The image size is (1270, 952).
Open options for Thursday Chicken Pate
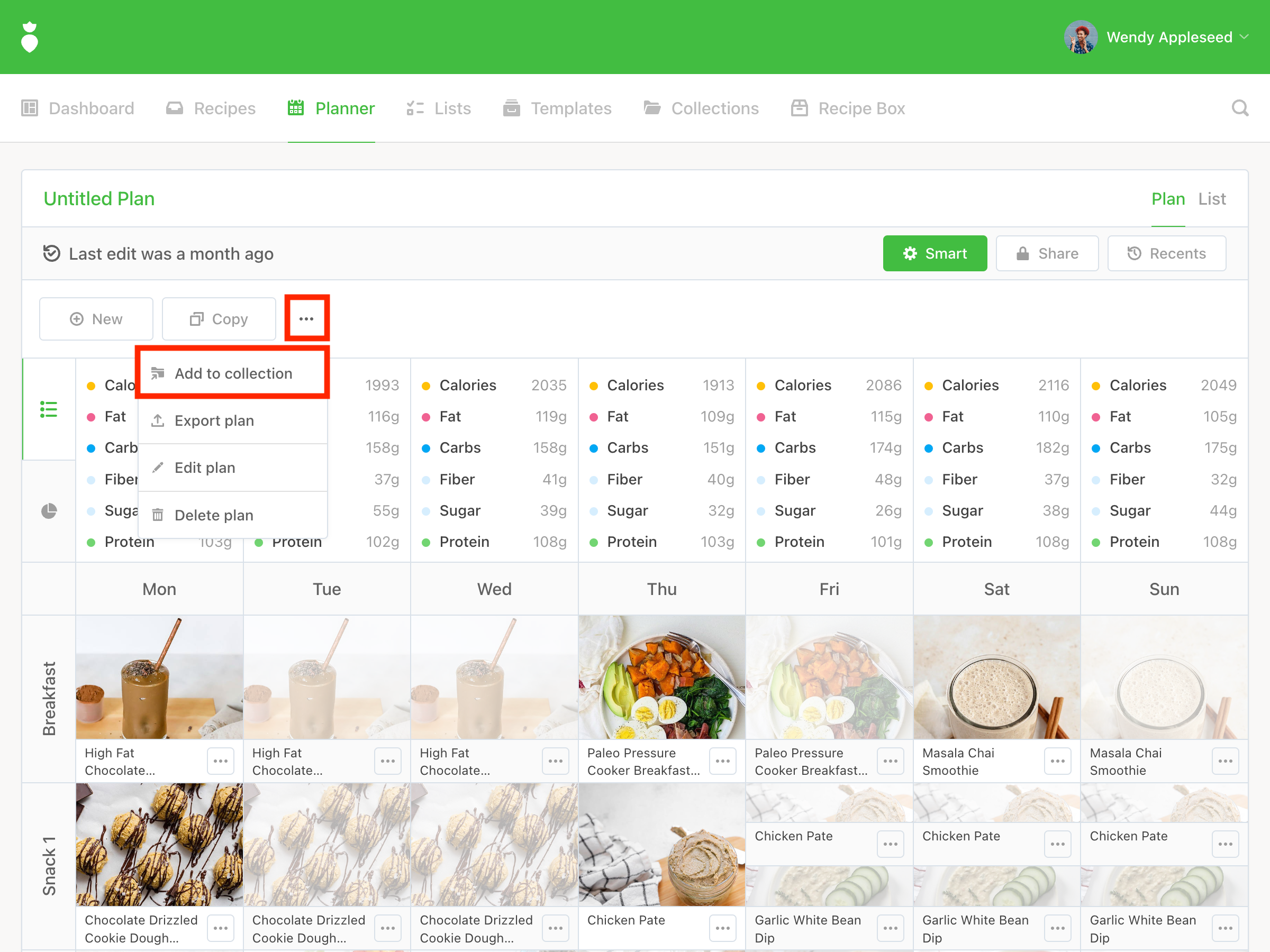[x=722, y=928]
